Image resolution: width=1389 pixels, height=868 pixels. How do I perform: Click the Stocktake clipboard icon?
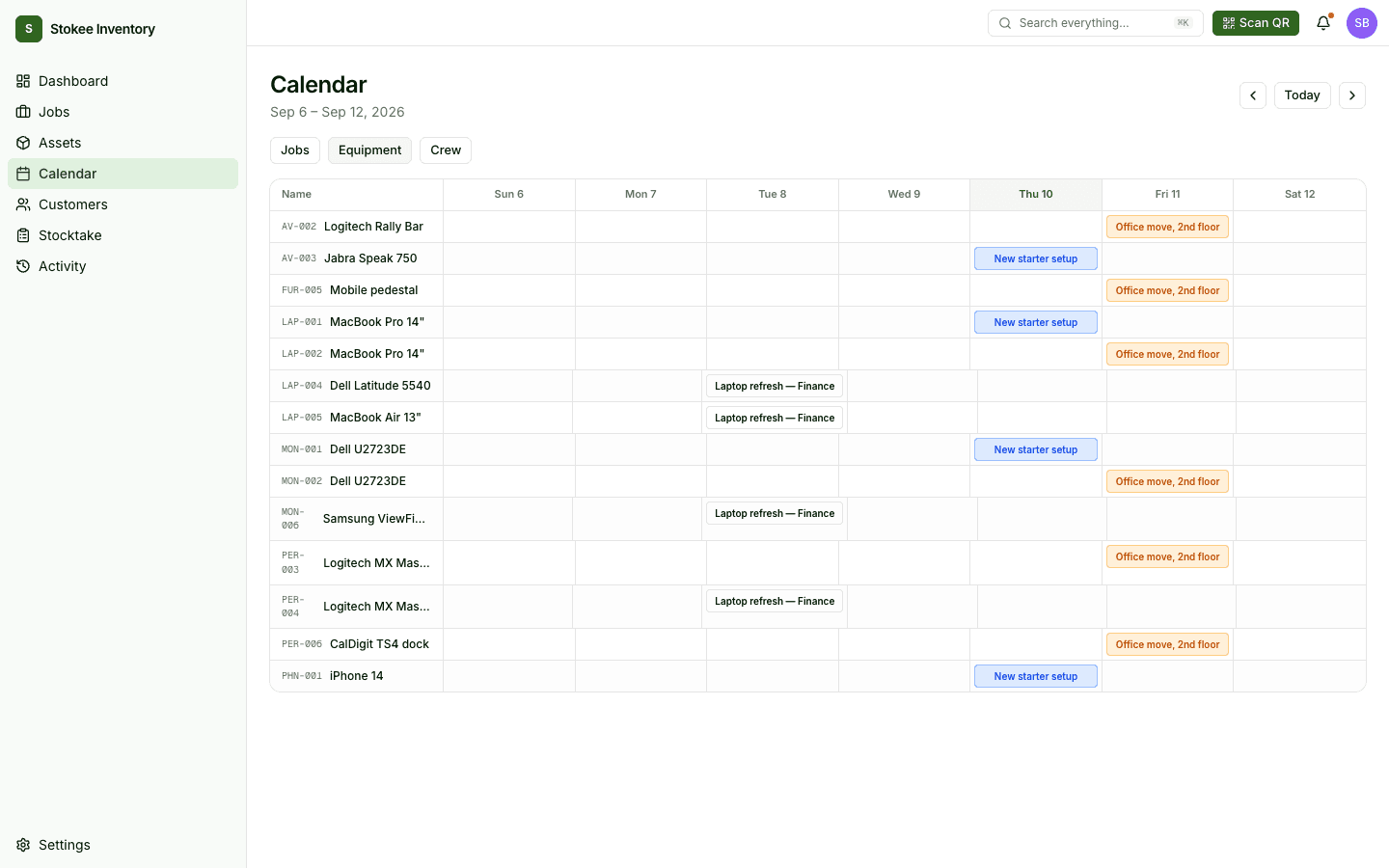(x=23, y=235)
